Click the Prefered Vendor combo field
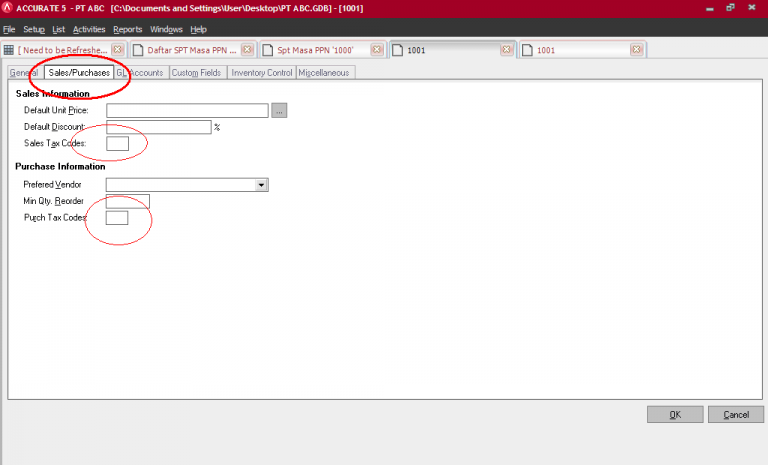 click(187, 185)
